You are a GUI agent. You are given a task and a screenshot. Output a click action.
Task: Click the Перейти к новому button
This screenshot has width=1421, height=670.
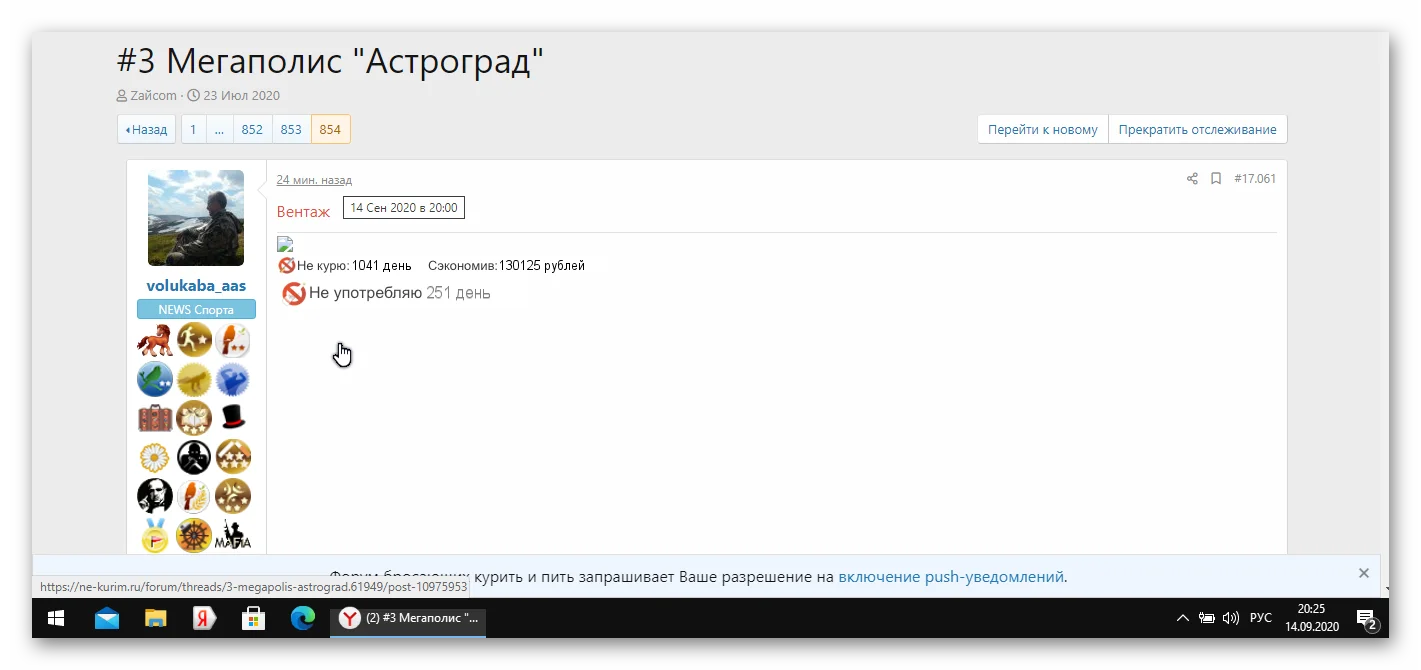click(1043, 129)
